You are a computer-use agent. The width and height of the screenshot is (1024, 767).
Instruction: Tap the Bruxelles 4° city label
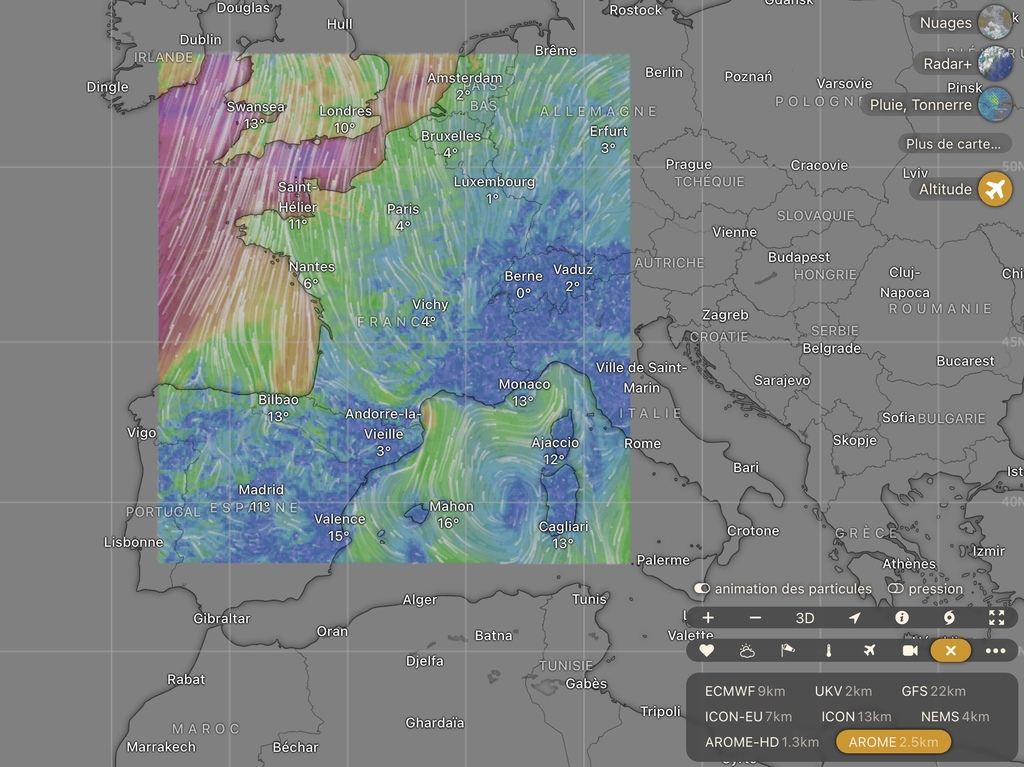pyautogui.click(x=451, y=144)
